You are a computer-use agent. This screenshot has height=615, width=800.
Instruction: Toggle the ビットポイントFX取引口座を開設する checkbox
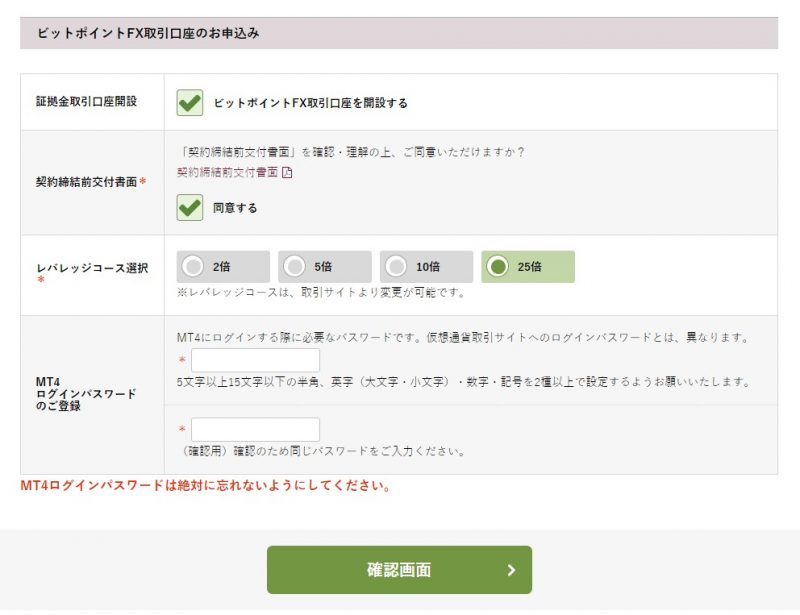point(189,102)
